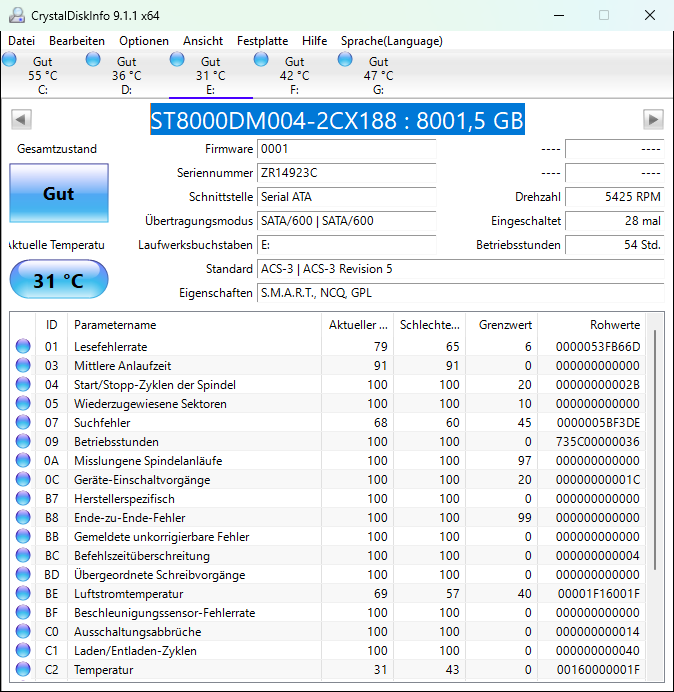Image resolution: width=674 pixels, height=692 pixels.
Task: Open the Sprache(Language) menu
Action: [x=392, y=41]
